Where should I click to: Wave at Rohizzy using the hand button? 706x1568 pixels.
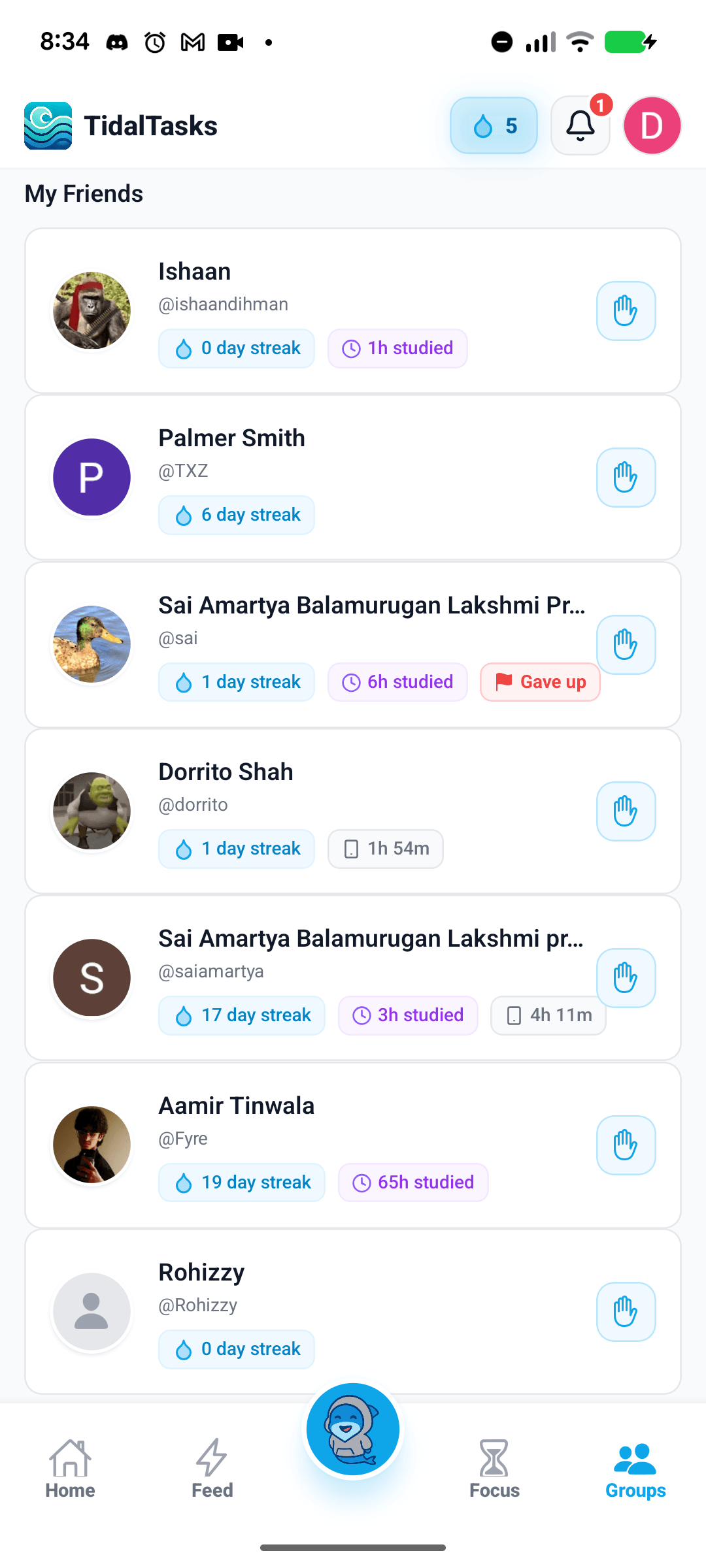(626, 1312)
